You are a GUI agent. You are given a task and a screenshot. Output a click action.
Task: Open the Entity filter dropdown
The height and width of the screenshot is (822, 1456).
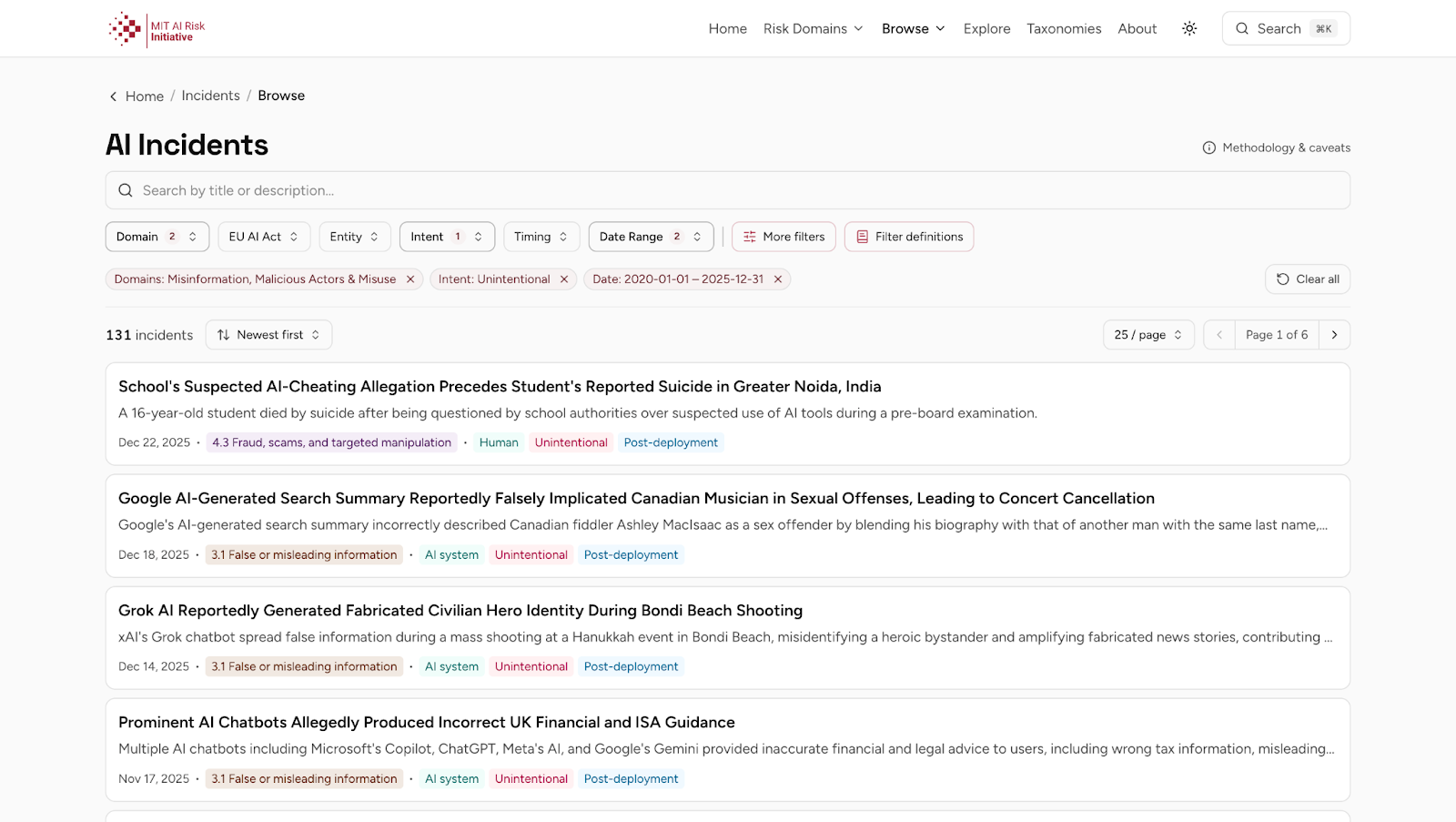click(355, 237)
